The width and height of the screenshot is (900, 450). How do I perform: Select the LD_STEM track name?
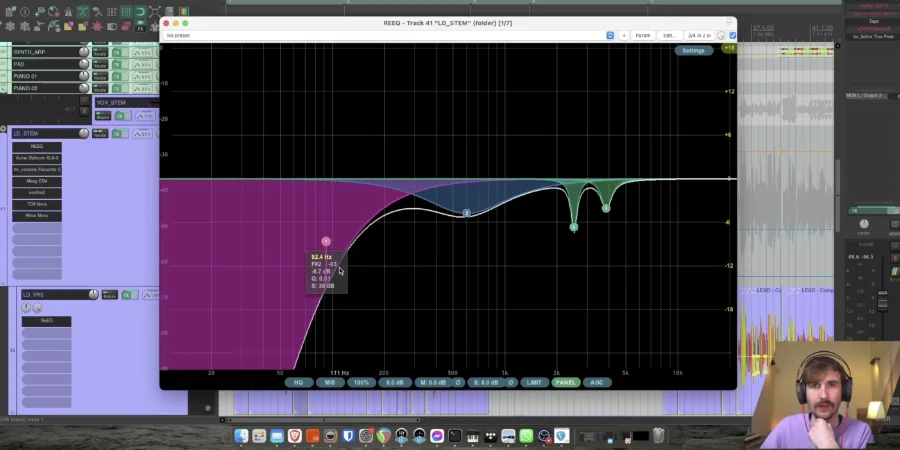click(26, 134)
